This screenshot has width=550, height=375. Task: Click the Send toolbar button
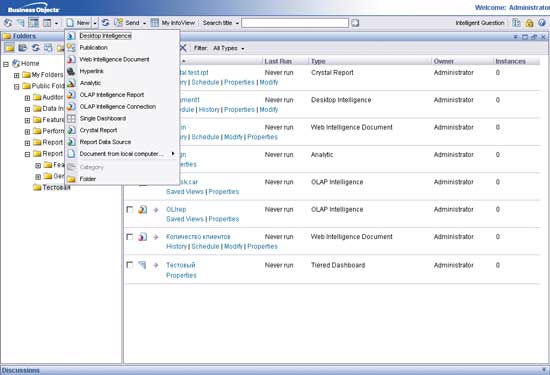127,23
